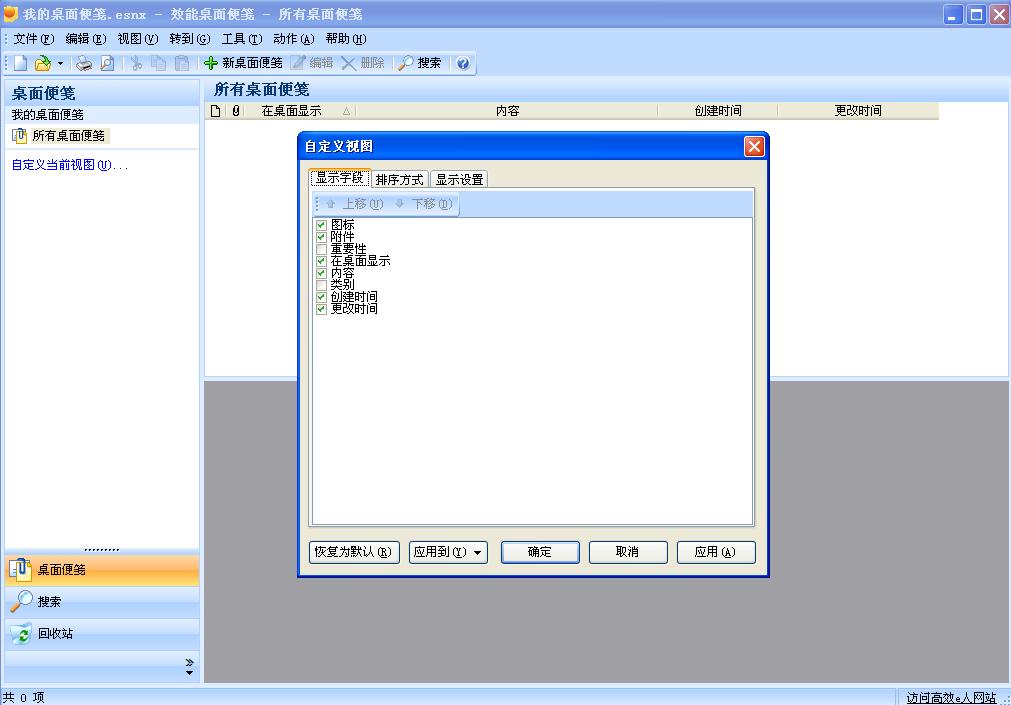
Task: Click the open folder toolbar icon
Action: point(43,63)
